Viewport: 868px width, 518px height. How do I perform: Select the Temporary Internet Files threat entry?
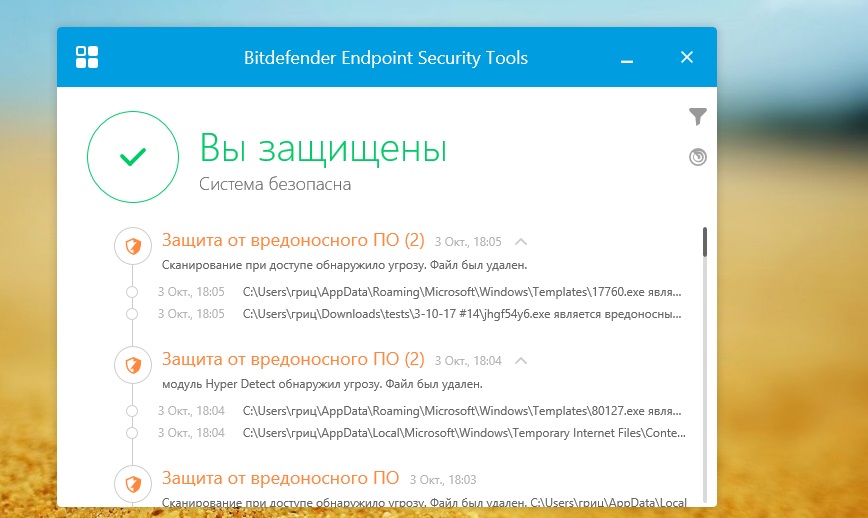point(463,433)
